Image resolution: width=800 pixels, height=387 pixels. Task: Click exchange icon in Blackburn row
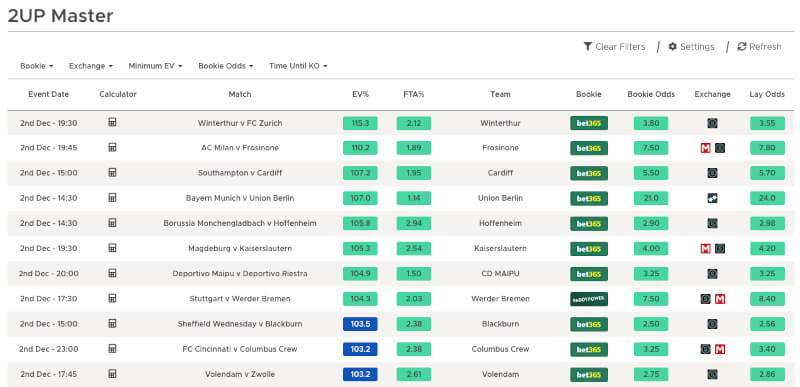(x=713, y=324)
